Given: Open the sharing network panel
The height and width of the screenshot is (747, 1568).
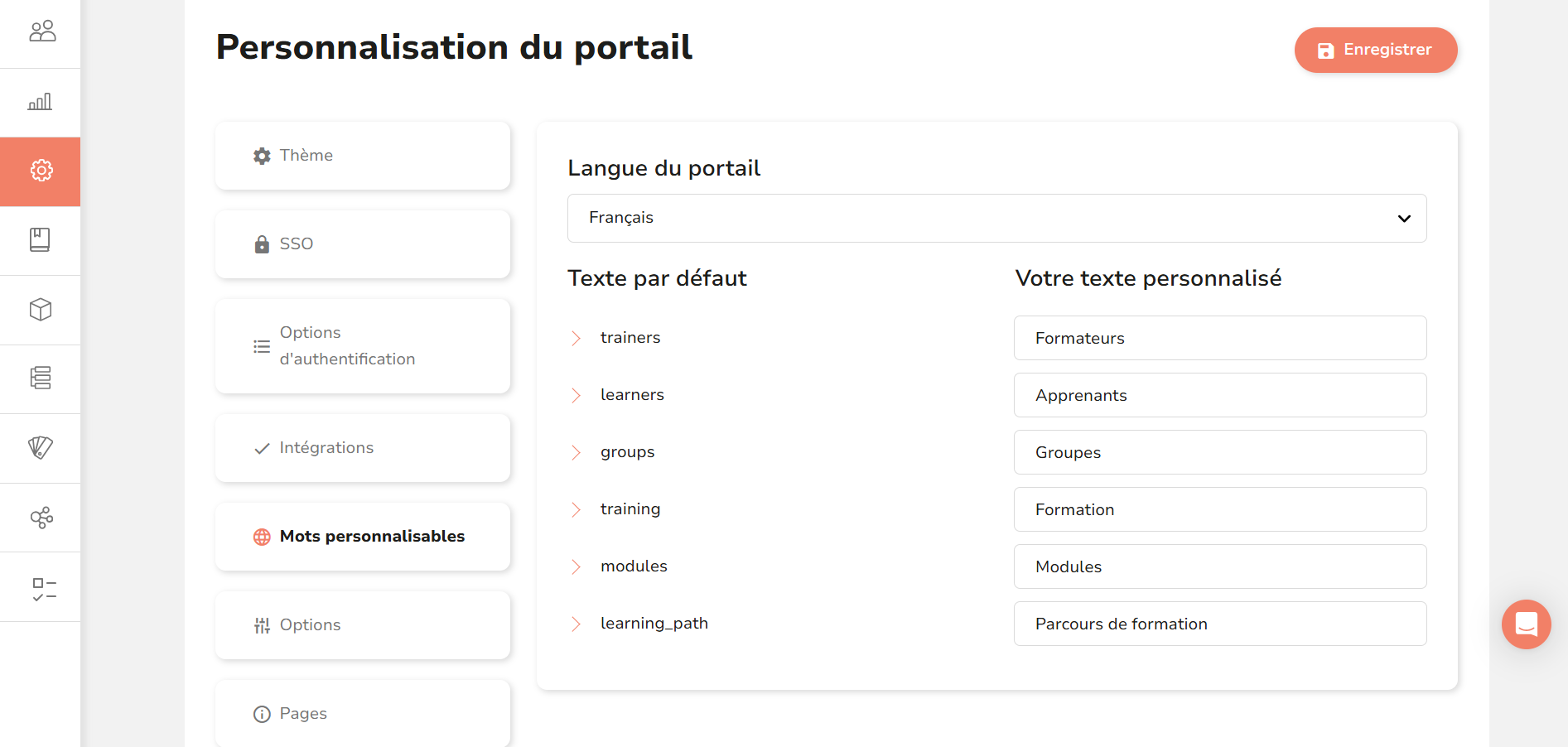Looking at the screenshot, I should [x=41, y=517].
